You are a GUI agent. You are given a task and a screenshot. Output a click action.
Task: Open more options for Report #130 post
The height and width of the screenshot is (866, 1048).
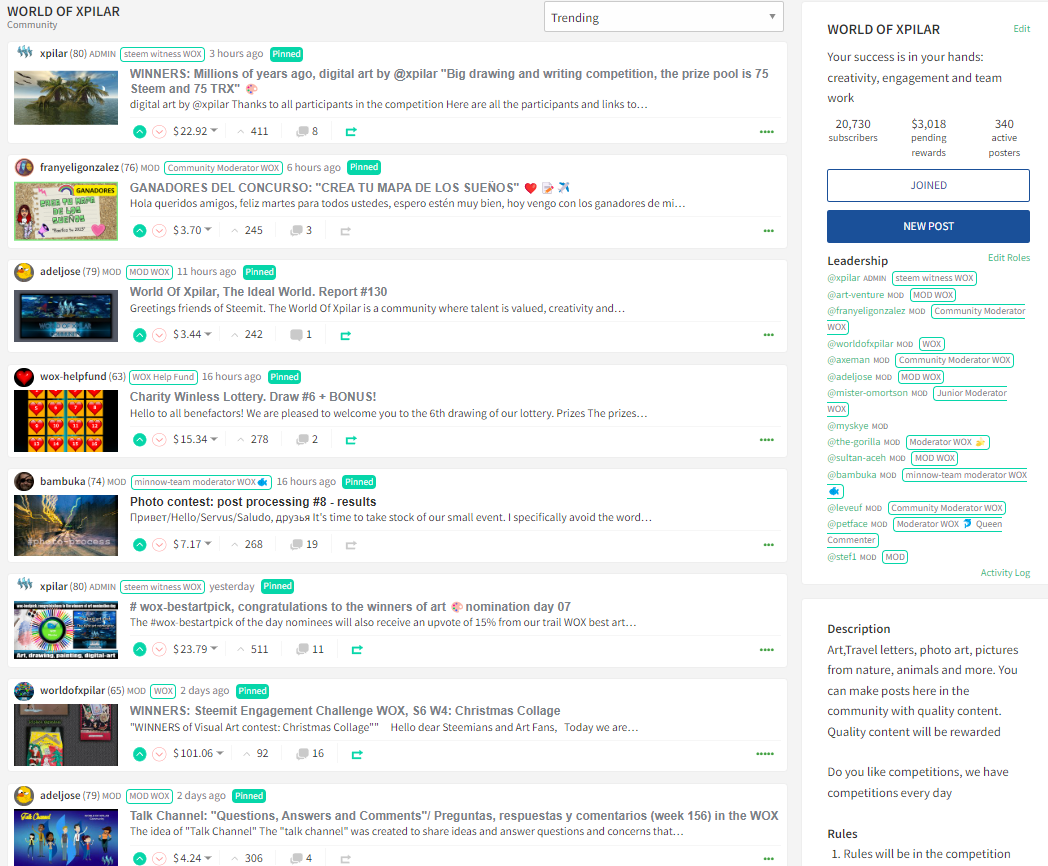pyautogui.click(x=769, y=335)
